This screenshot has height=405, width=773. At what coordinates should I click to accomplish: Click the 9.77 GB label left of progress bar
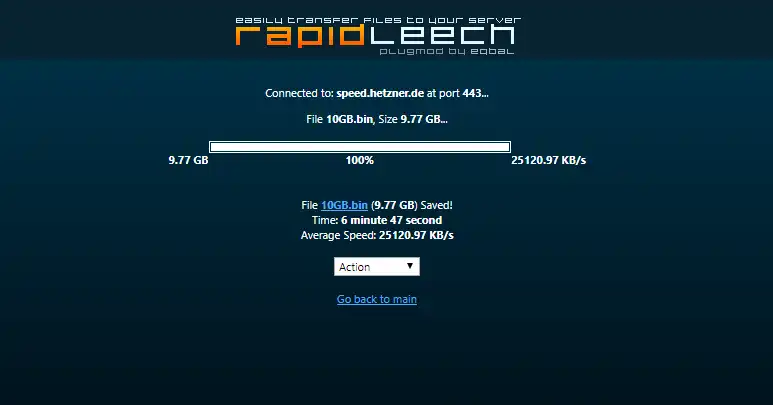[x=188, y=160]
